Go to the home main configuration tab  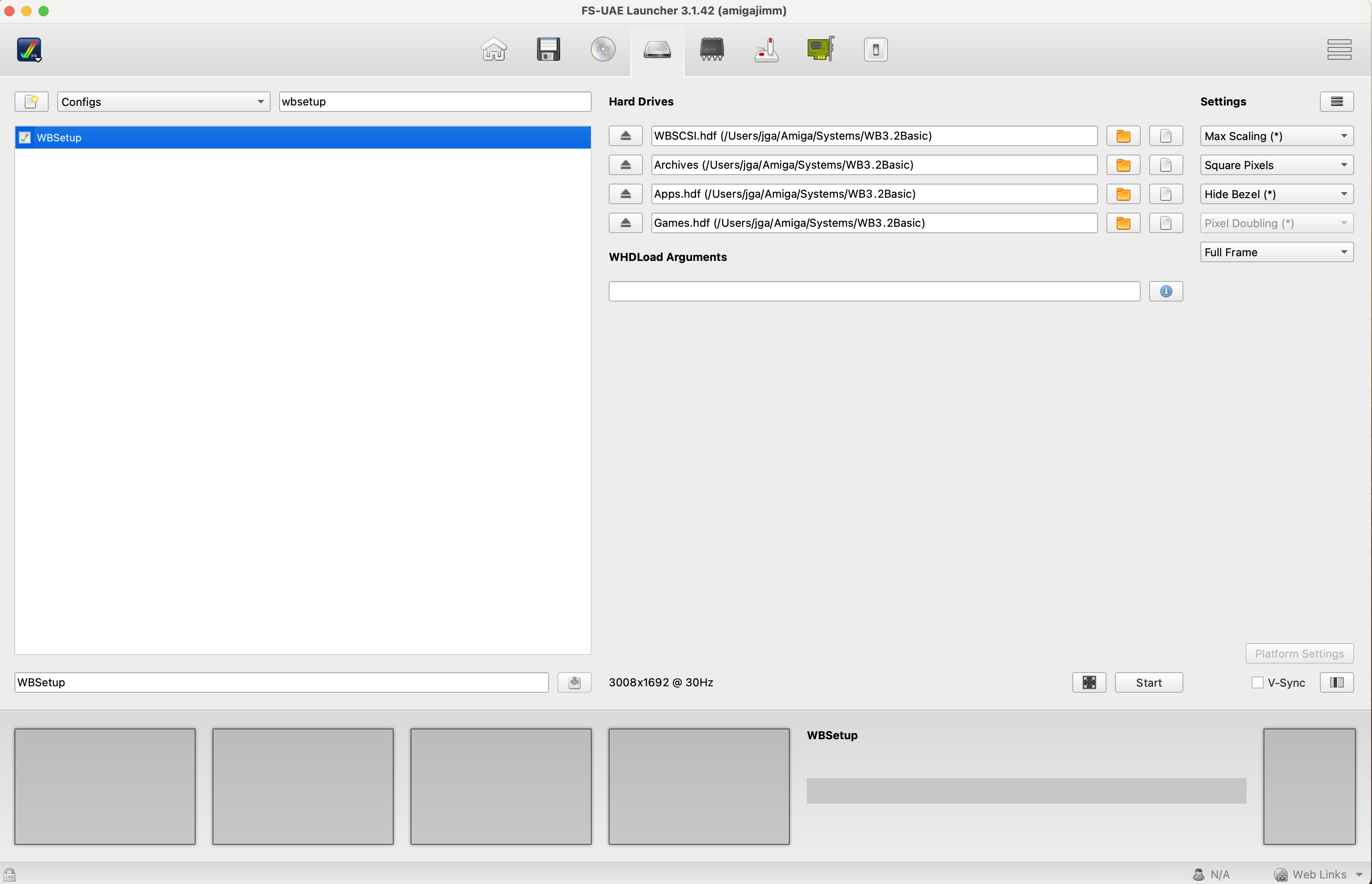(493, 50)
